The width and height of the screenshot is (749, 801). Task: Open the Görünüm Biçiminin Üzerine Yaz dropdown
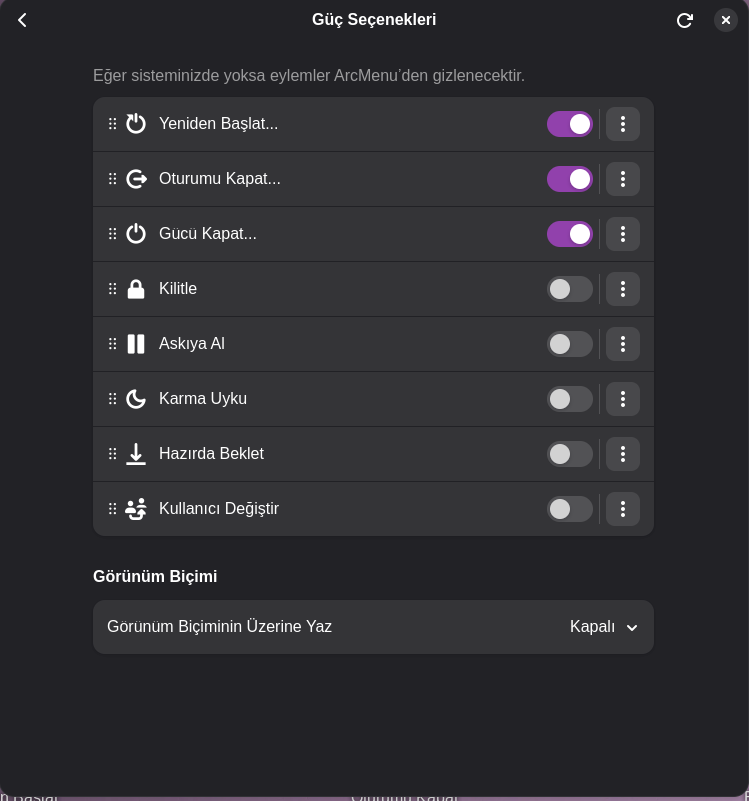[604, 627]
